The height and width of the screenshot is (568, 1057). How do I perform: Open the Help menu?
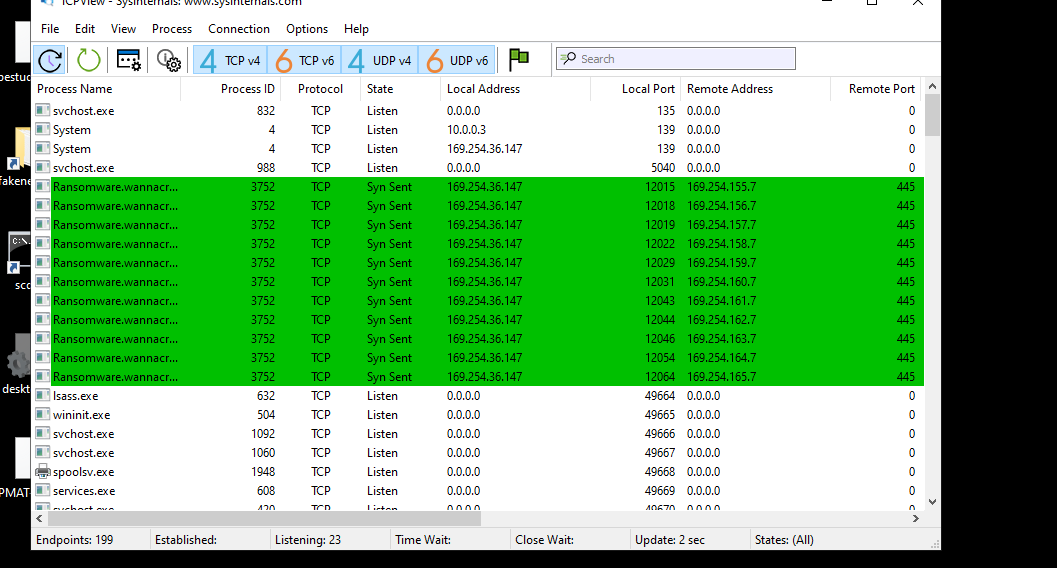click(x=356, y=29)
